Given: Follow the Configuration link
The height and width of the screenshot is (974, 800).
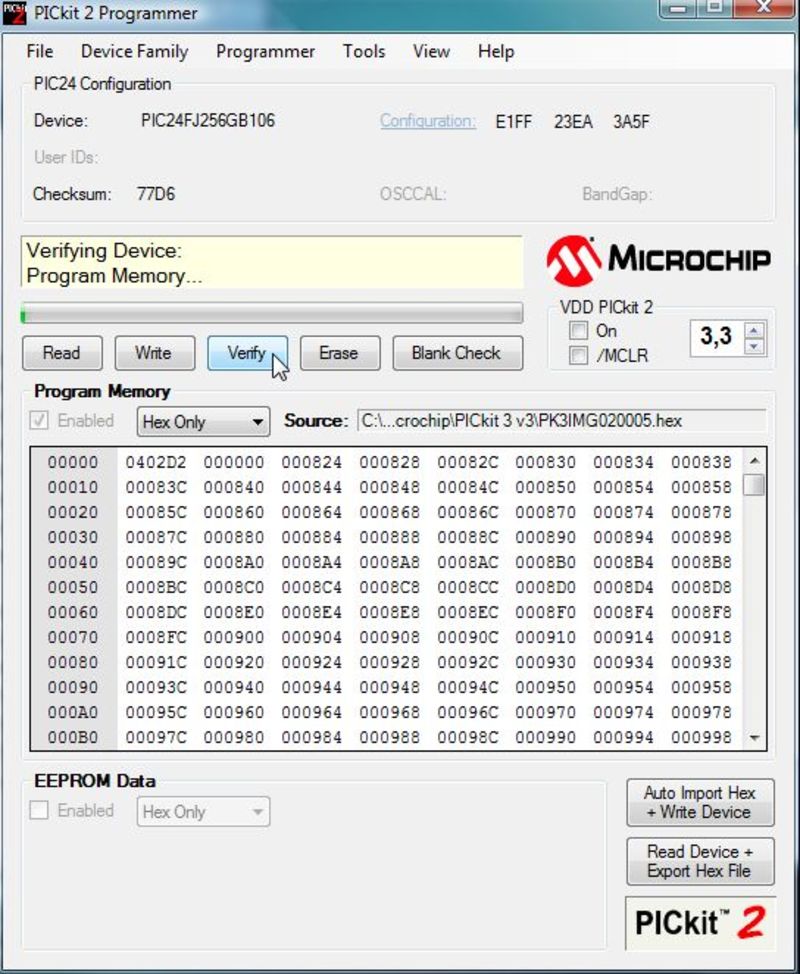Looking at the screenshot, I should pyautogui.click(x=427, y=121).
